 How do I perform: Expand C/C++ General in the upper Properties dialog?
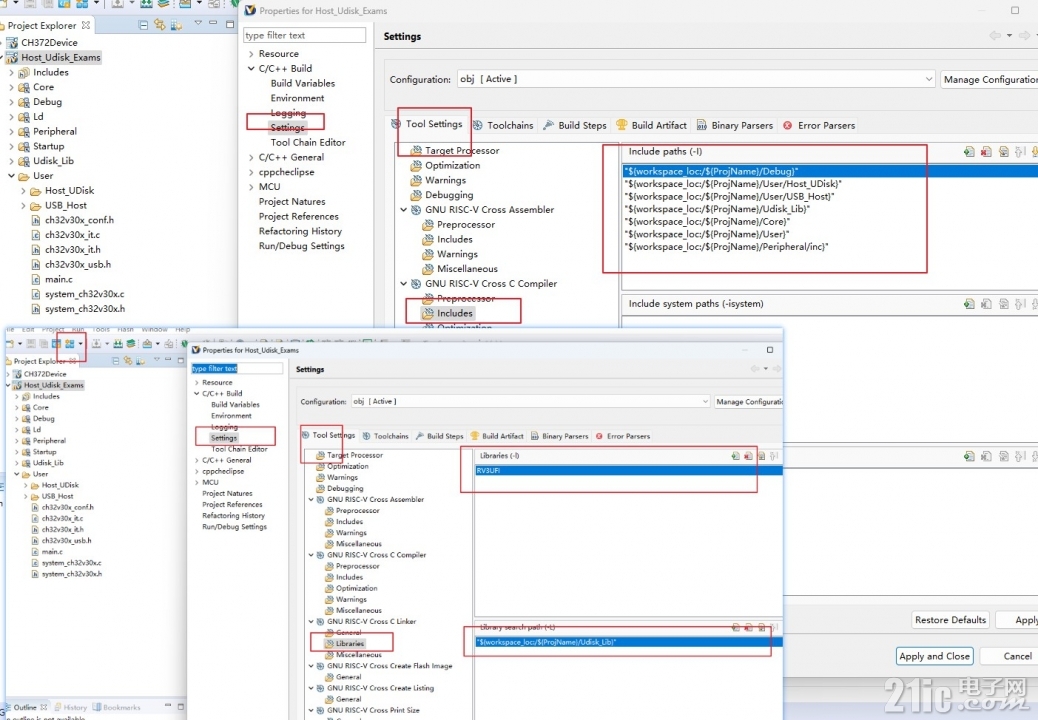point(251,158)
